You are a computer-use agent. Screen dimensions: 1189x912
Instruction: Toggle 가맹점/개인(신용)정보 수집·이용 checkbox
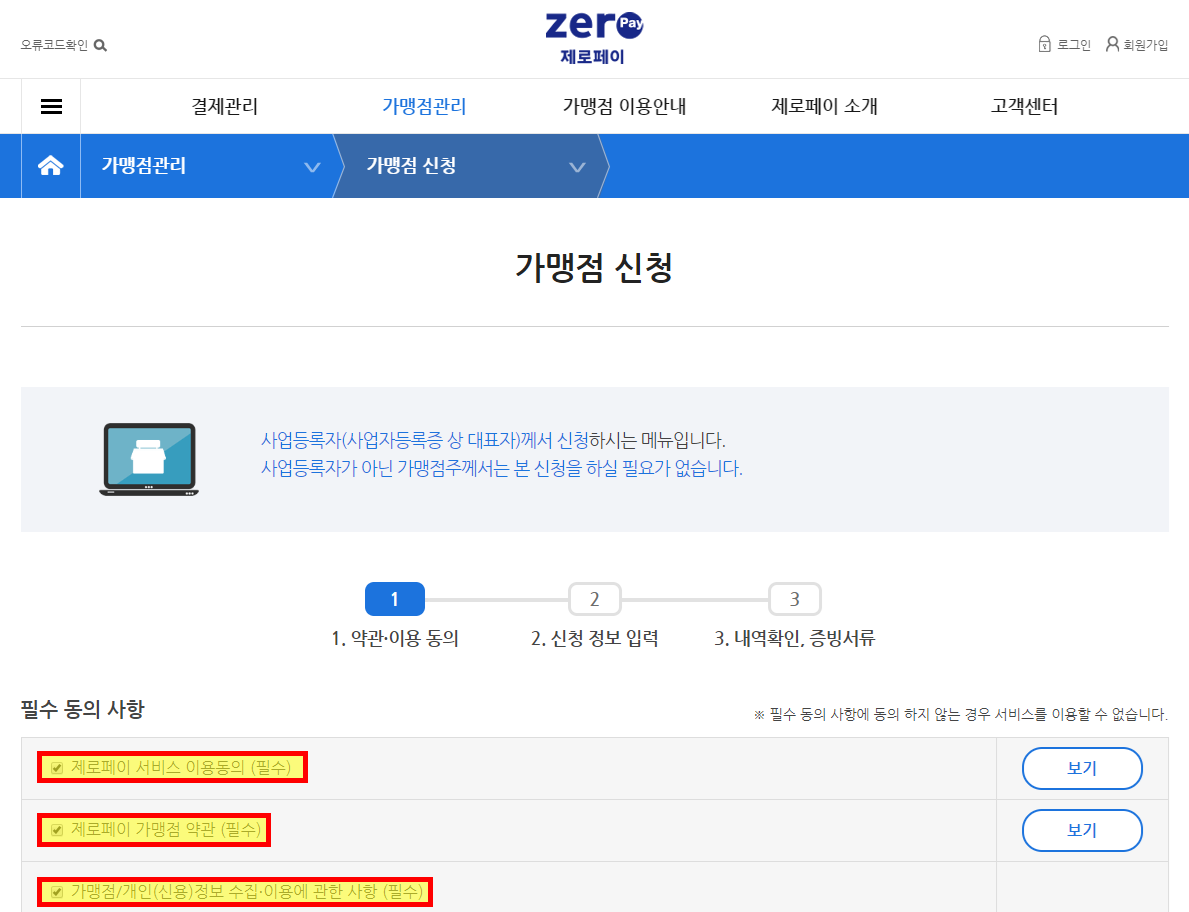(57, 892)
